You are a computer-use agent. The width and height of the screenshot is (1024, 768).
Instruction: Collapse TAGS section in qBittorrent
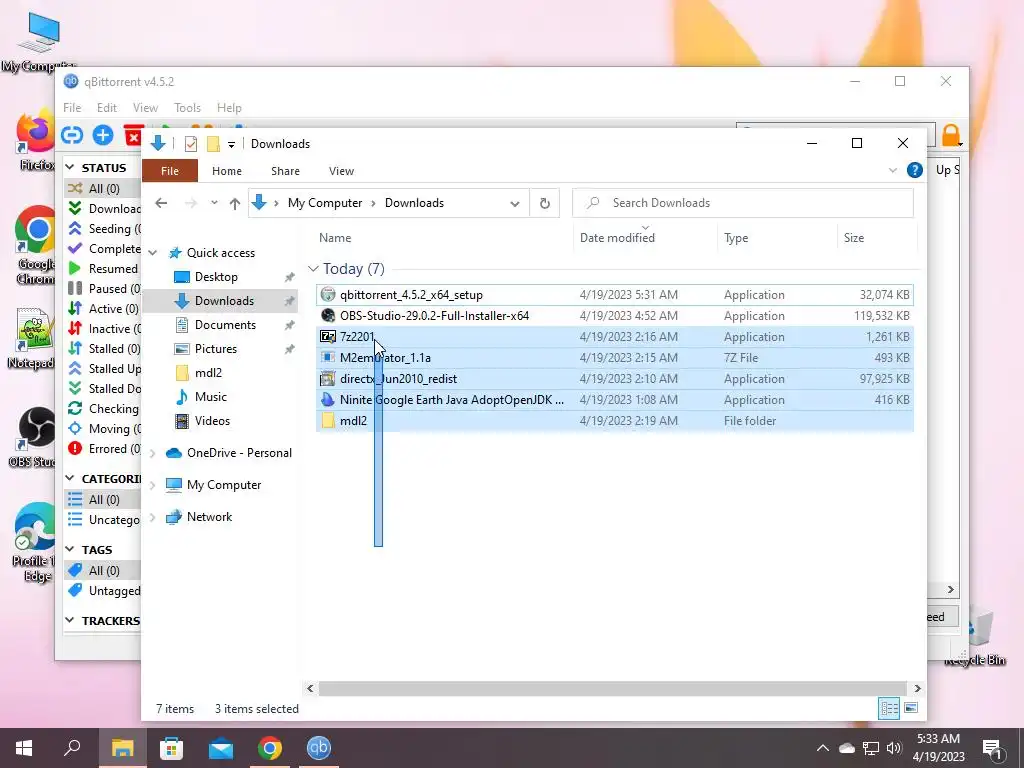click(x=70, y=549)
